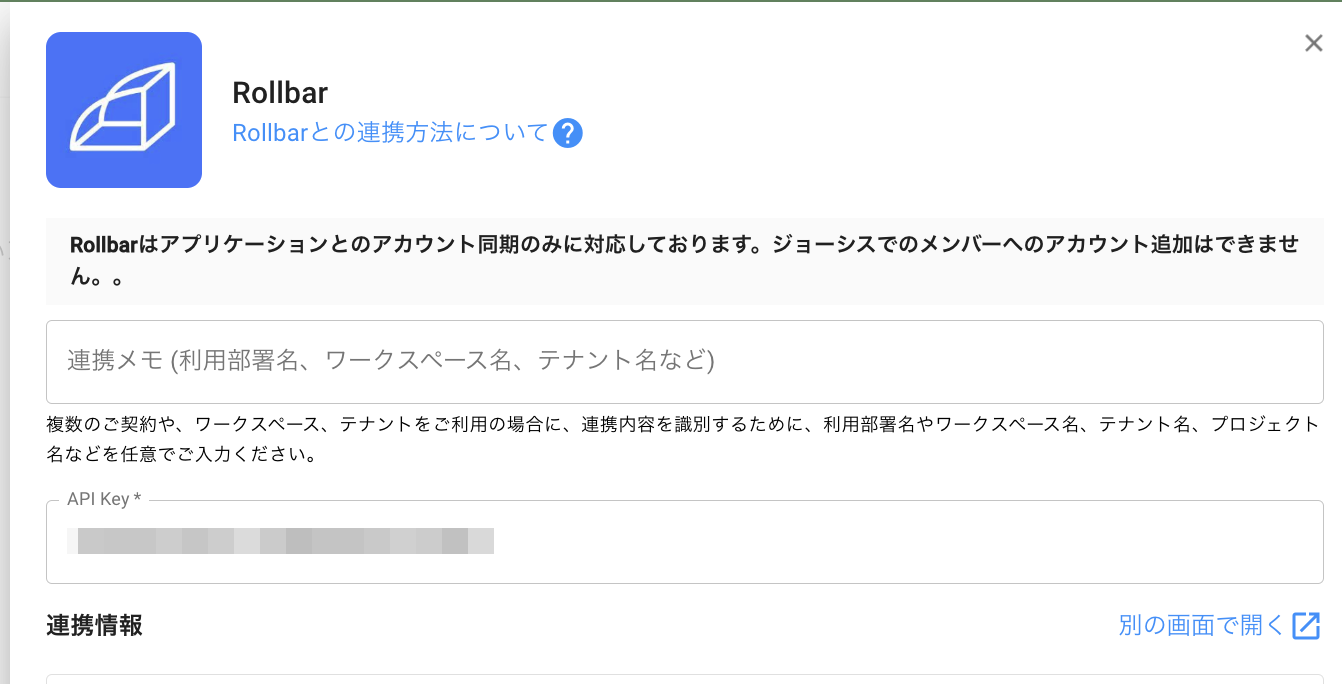Close the Rollbar integration dialog
The height and width of the screenshot is (684, 1342).
(x=1313, y=43)
